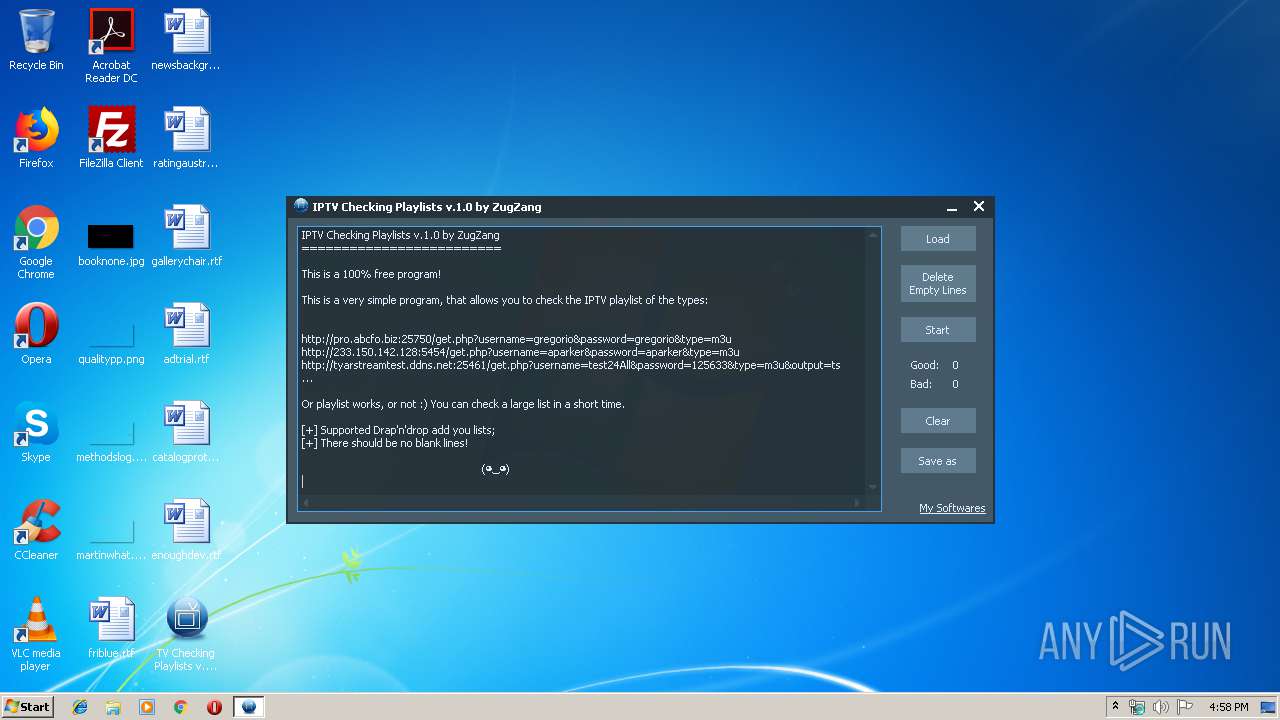This screenshot has height=720, width=1280.
Task: Open Opera desktop shortcut
Action: tap(36, 334)
